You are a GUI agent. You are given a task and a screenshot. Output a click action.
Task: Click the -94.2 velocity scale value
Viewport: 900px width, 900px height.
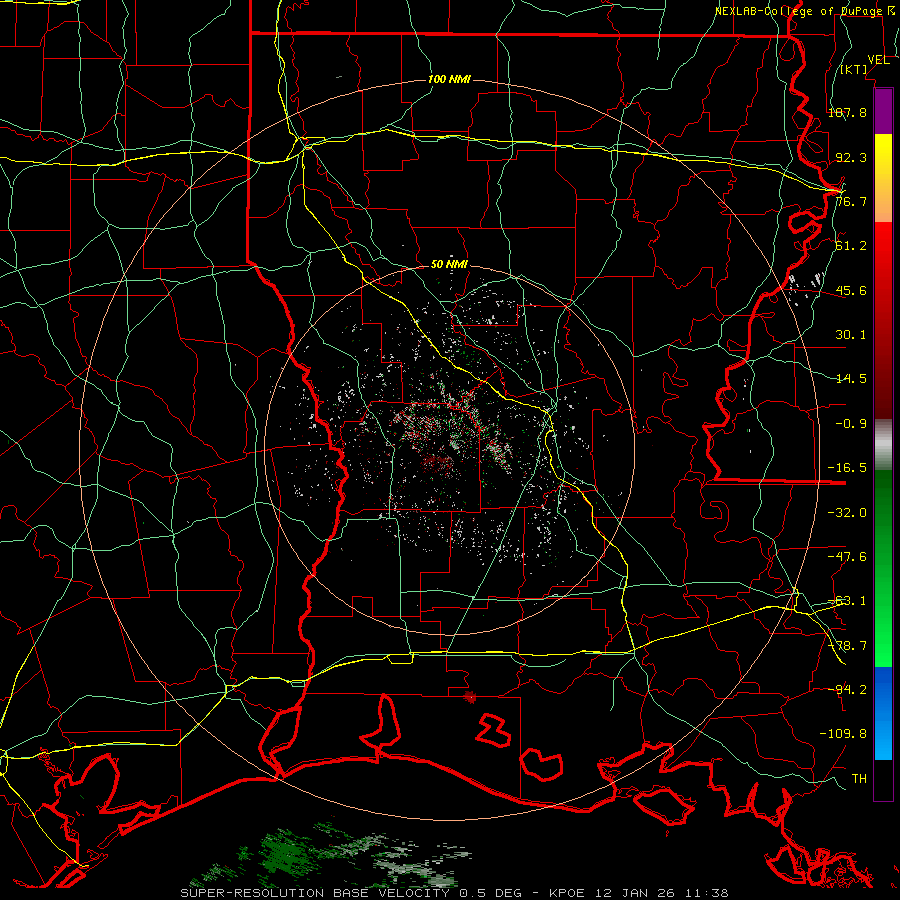click(x=847, y=690)
